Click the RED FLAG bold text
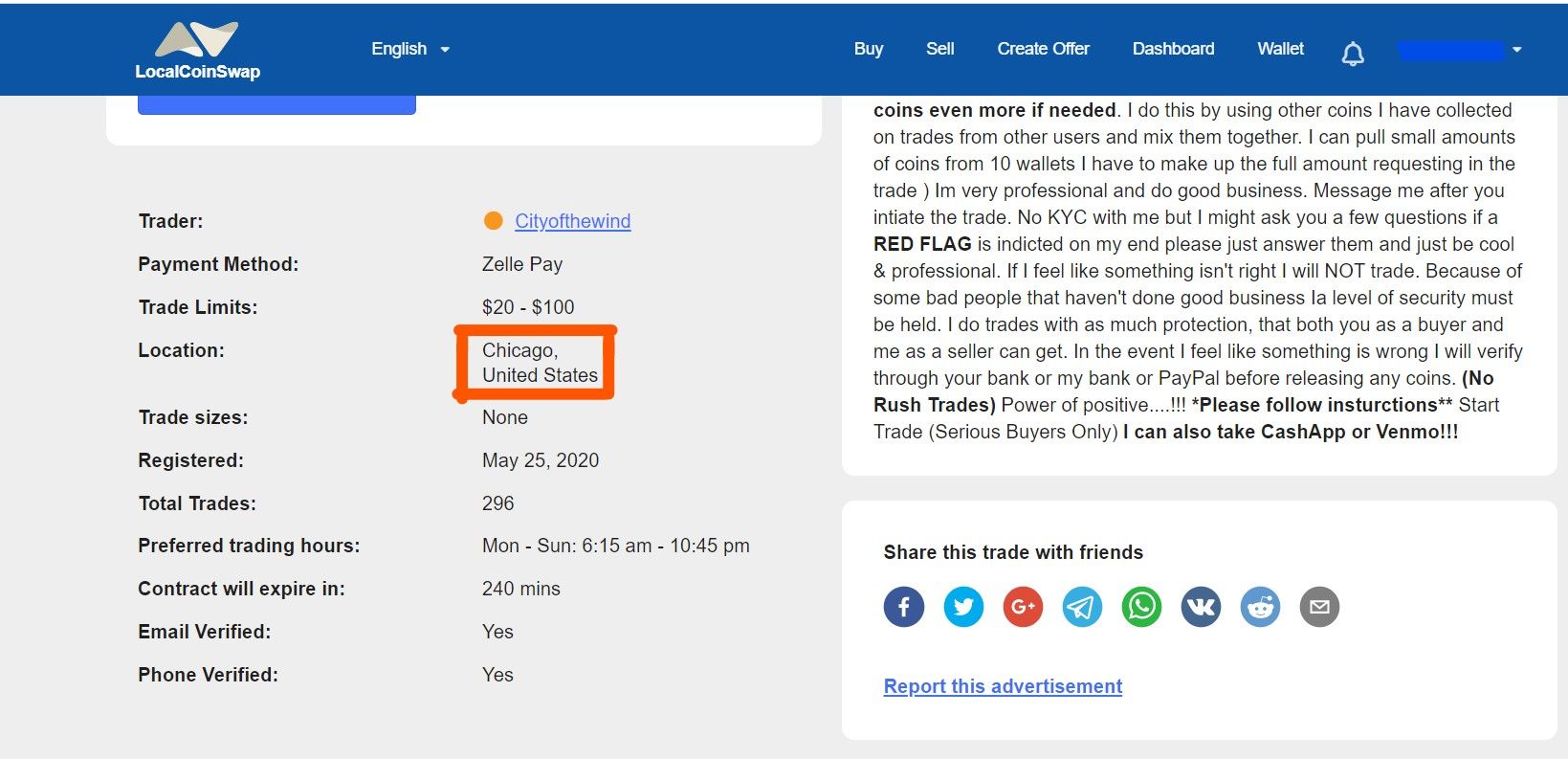 [922, 244]
